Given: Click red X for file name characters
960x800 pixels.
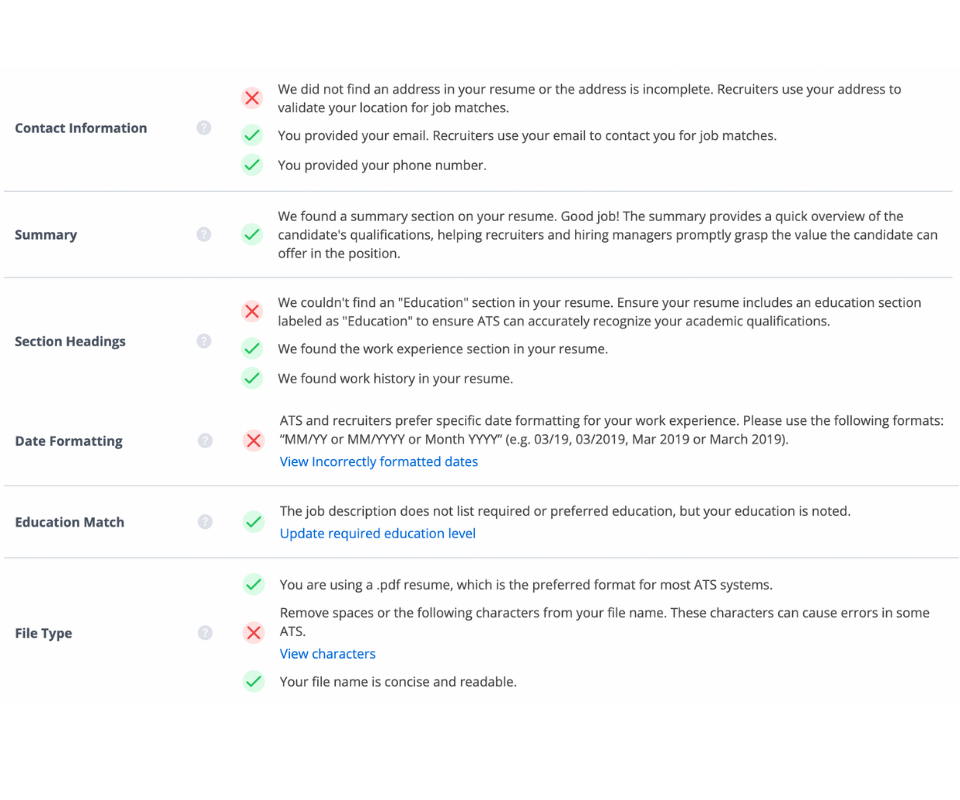Looking at the screenshot, I should pyautogui.click(x=253, y=632).
